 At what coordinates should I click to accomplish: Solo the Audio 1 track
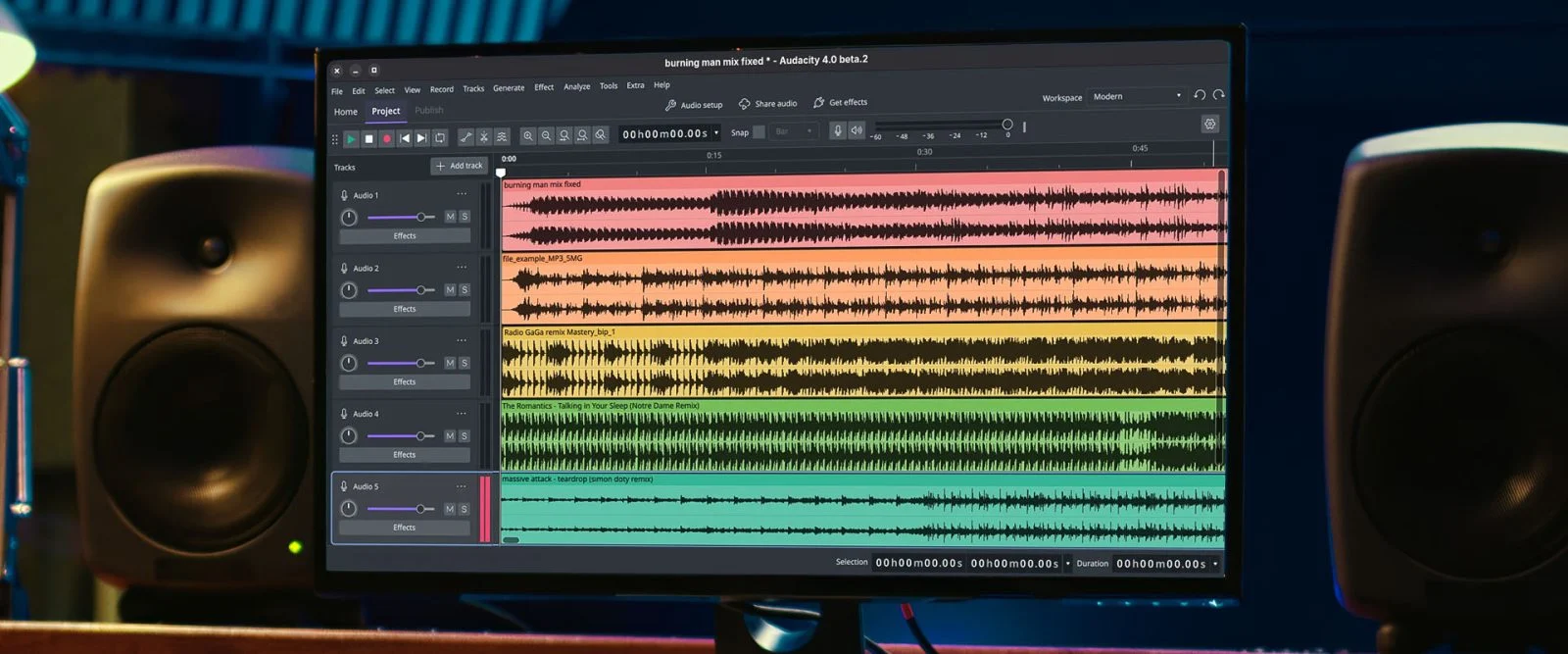pos(465,217)
